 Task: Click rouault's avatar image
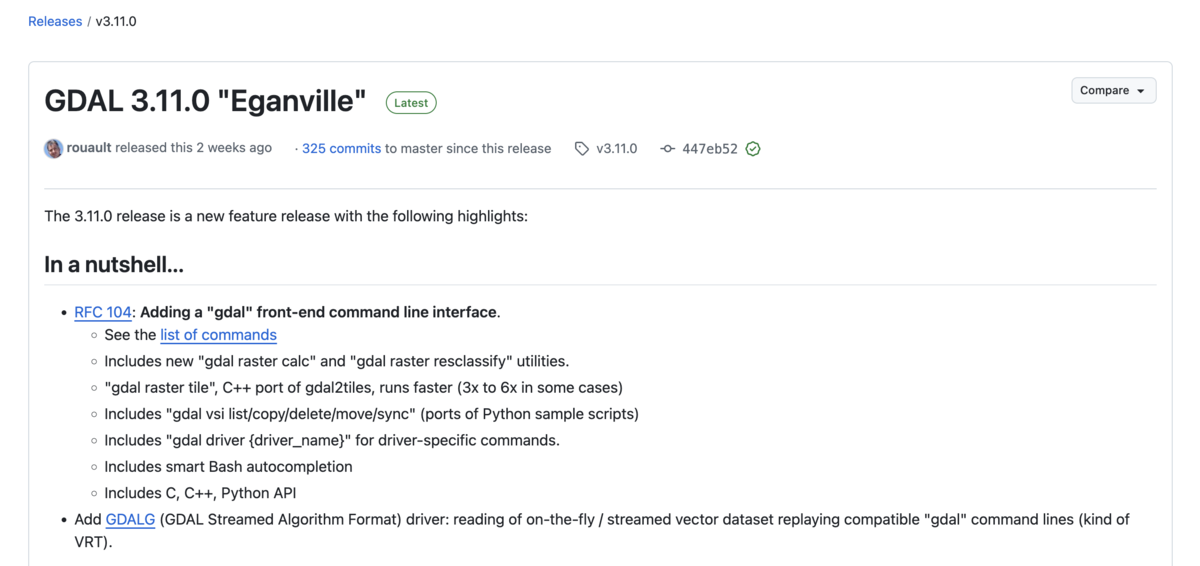click(x=54, y=149)
